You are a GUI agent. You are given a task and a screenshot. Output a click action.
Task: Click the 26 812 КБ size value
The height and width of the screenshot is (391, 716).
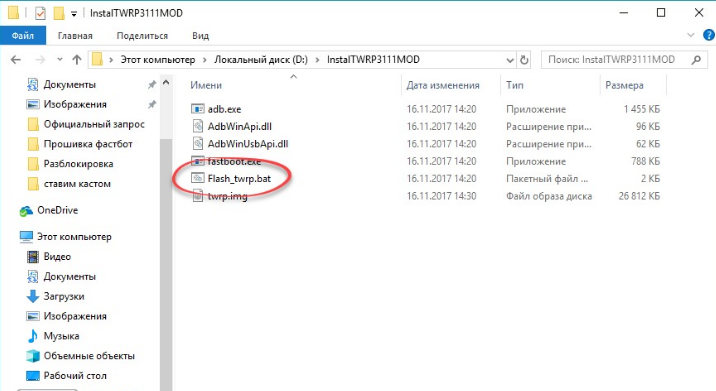(639, 196)
